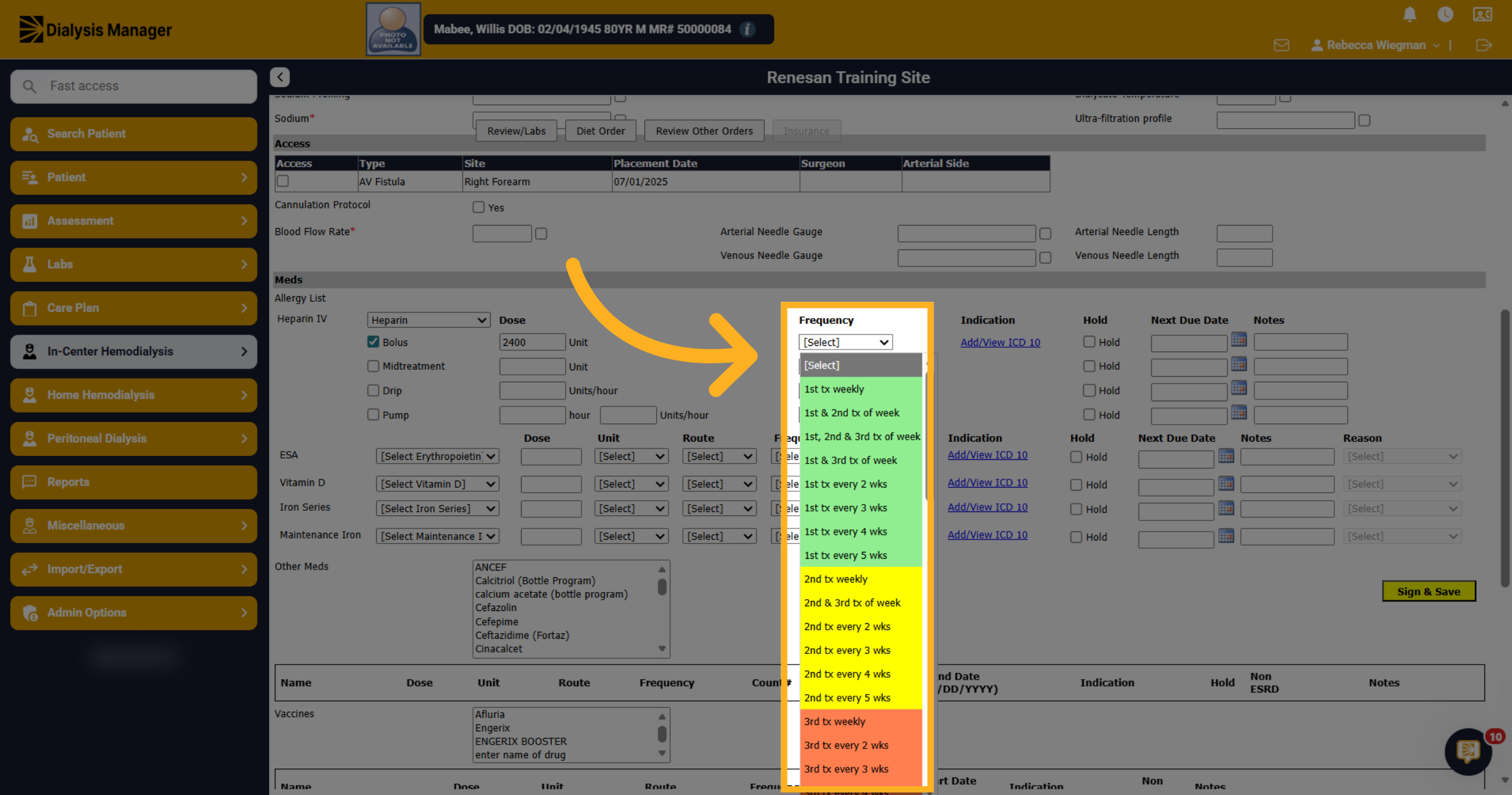Open the Rebecca Wiegman user menu
1512x795 pixels.
click(1376, 45)
